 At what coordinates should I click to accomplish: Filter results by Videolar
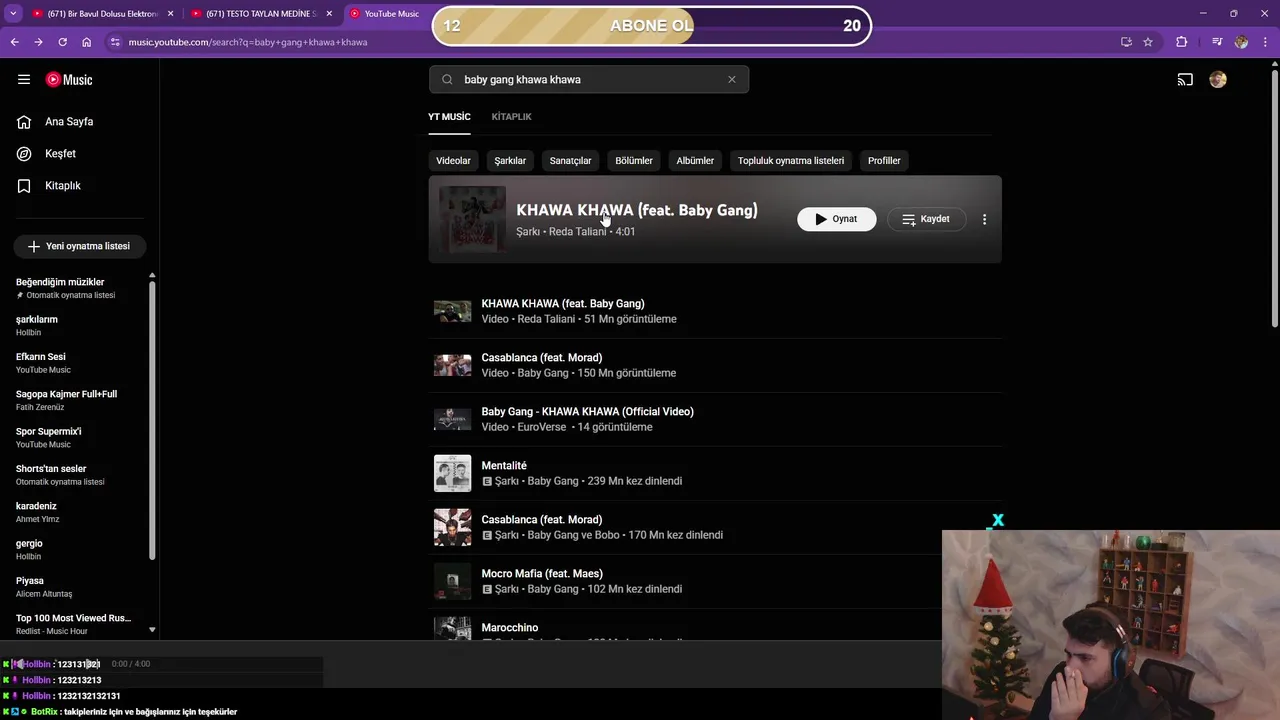453,161
